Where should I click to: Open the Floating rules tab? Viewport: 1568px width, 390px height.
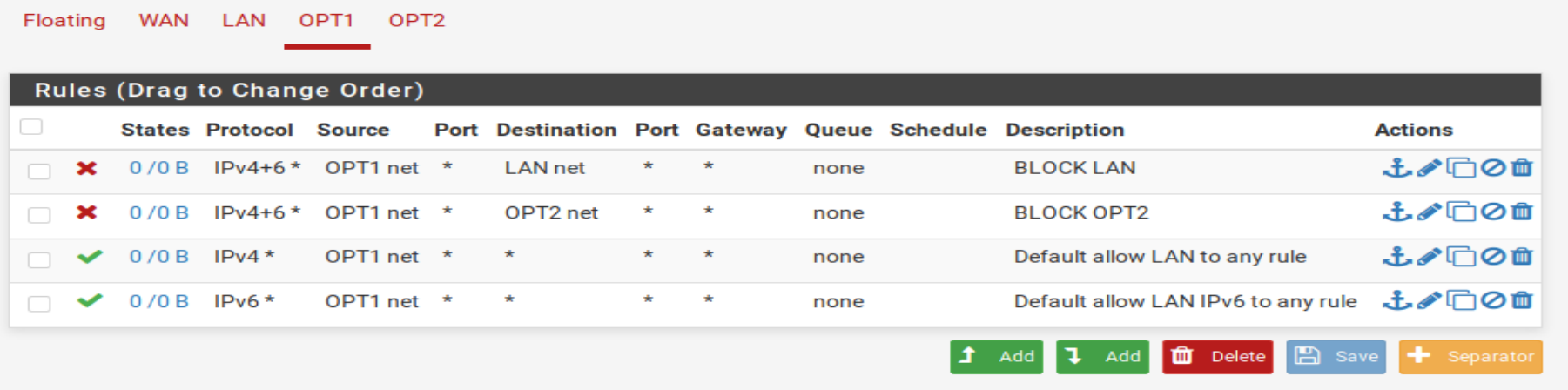coord(64,20)
